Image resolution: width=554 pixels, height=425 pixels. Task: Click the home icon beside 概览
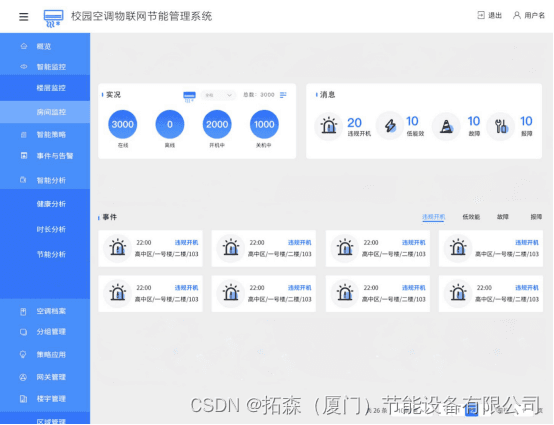[24, 46]
